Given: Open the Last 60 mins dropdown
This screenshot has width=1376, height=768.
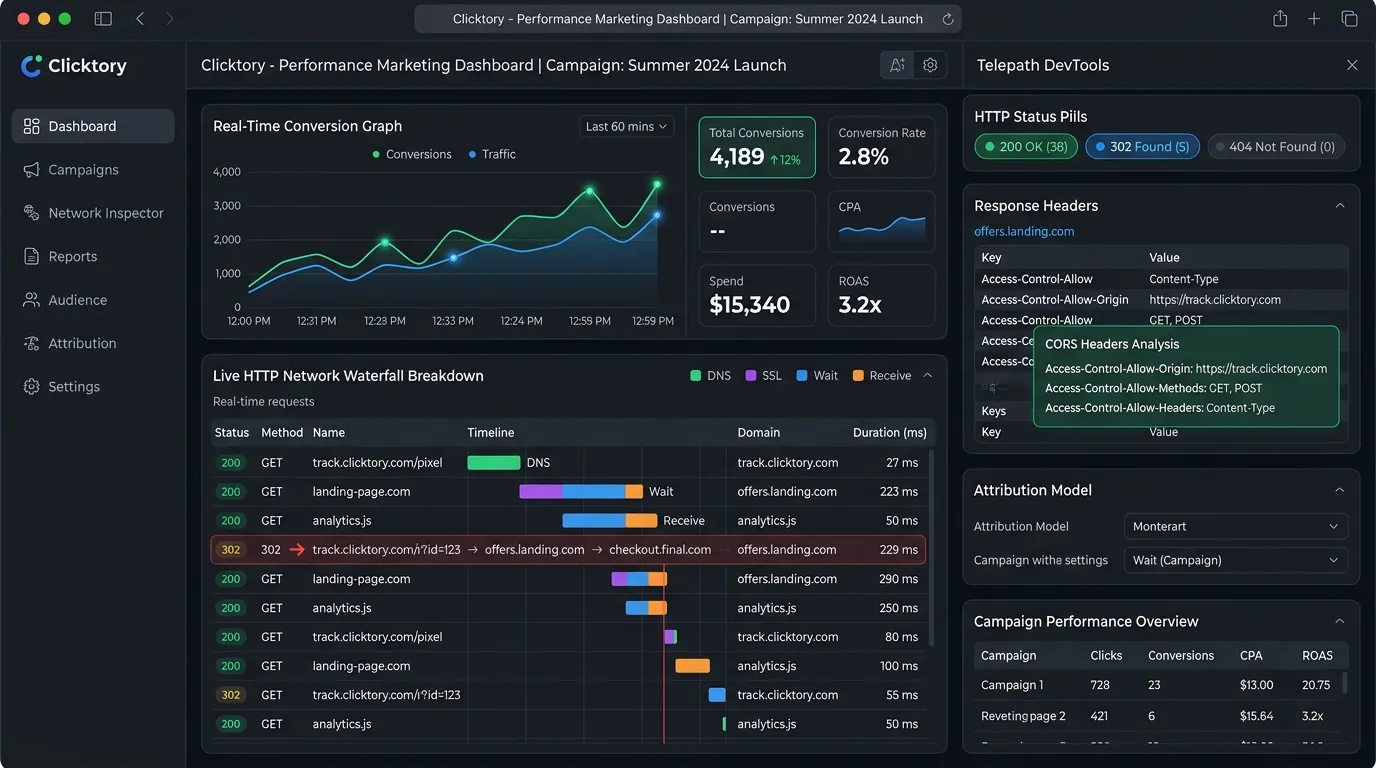Looking at the screenshot, I should click(x=627, y=127).
